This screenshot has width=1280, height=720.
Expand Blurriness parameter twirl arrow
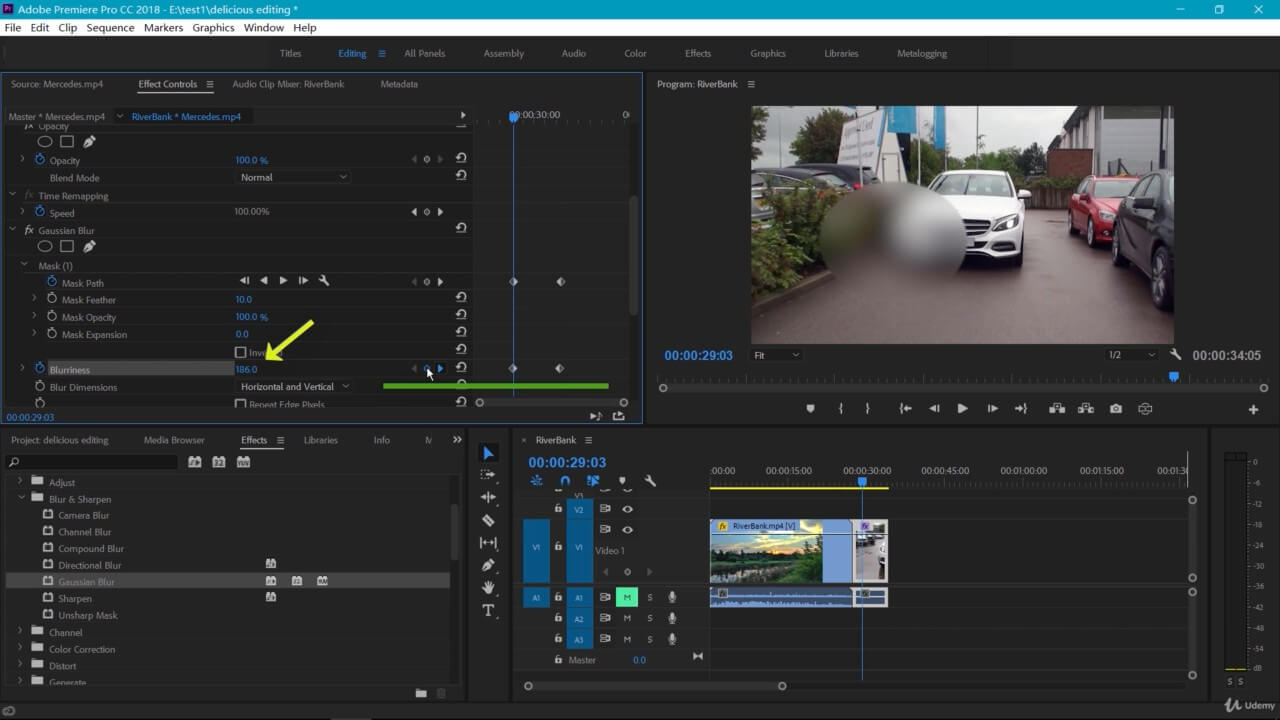[x=23, y=369]
